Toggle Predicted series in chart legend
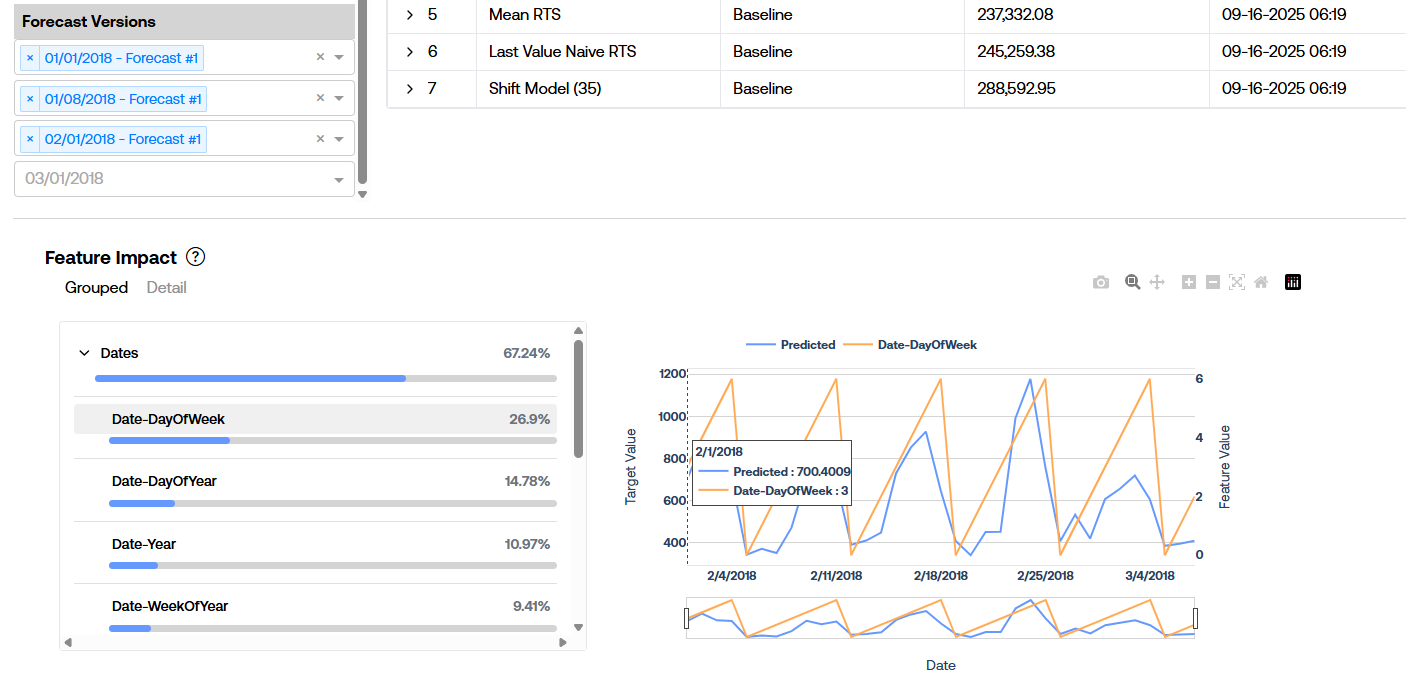This screenshot has width=1406, height=685. coord(791,345)
